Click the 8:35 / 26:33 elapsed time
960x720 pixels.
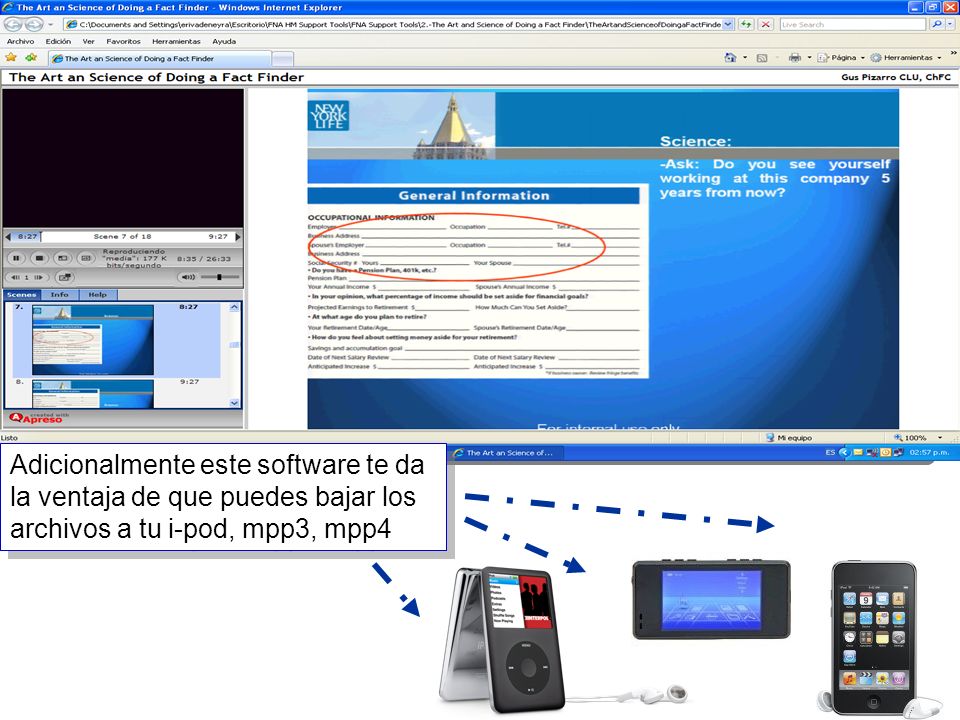pos(204,259)
